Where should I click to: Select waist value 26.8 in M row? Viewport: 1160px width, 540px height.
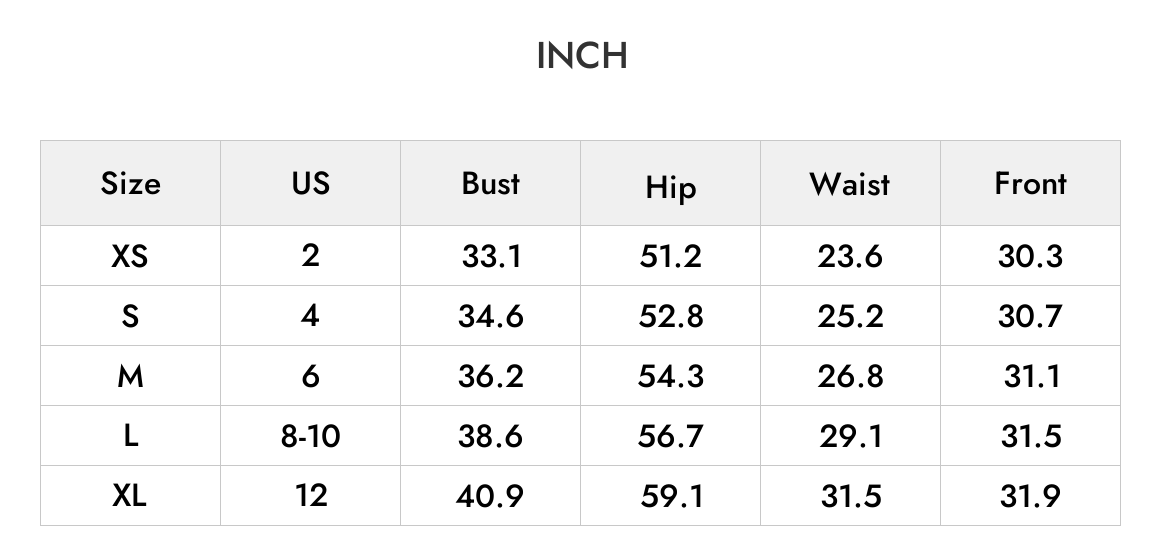[x=850, y=377]
